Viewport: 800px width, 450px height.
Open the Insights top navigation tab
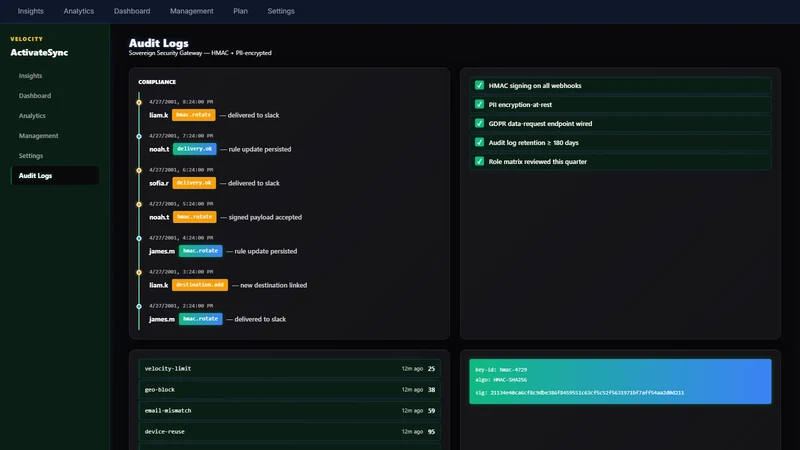[x=31, y=11]
